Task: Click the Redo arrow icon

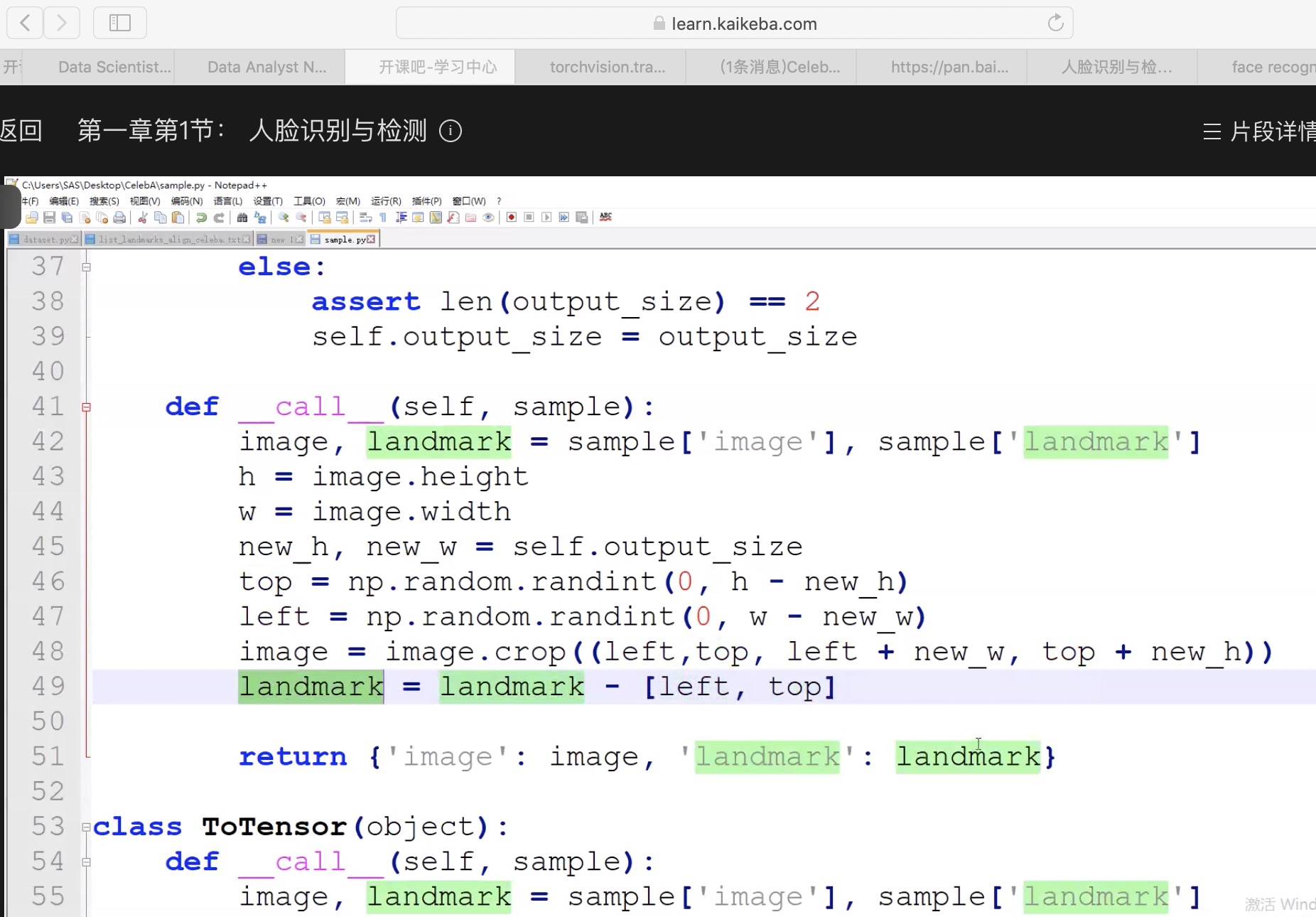Action: point(219,218)
